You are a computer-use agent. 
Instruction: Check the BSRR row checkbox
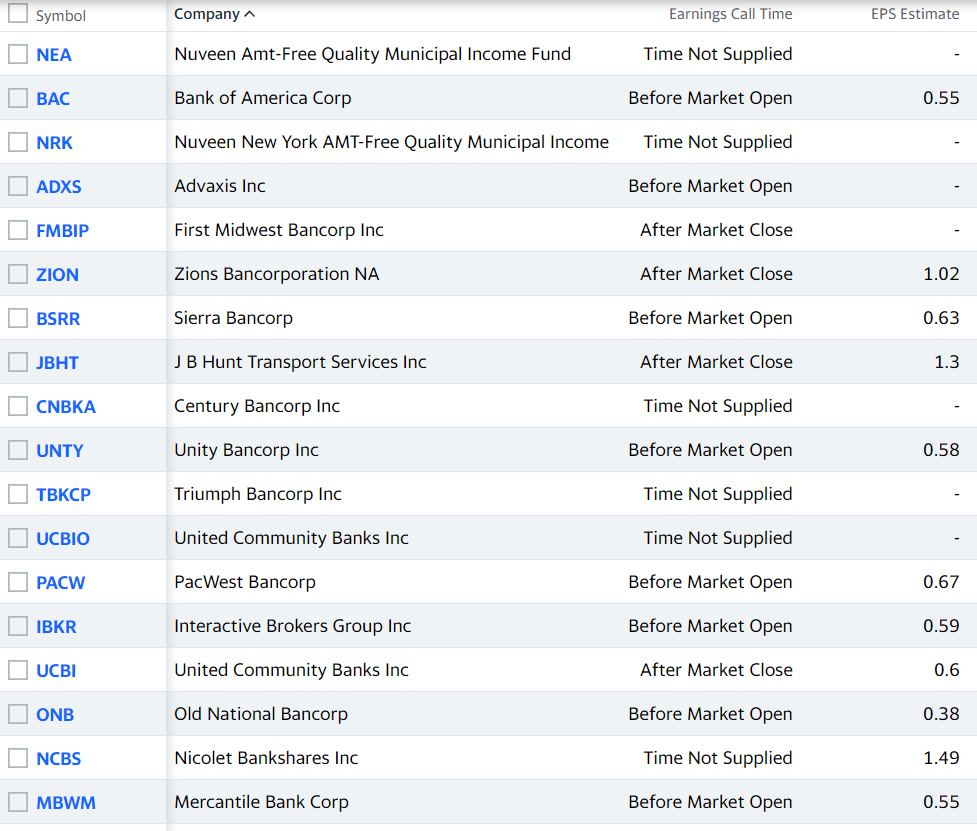(x=18, y=318)
